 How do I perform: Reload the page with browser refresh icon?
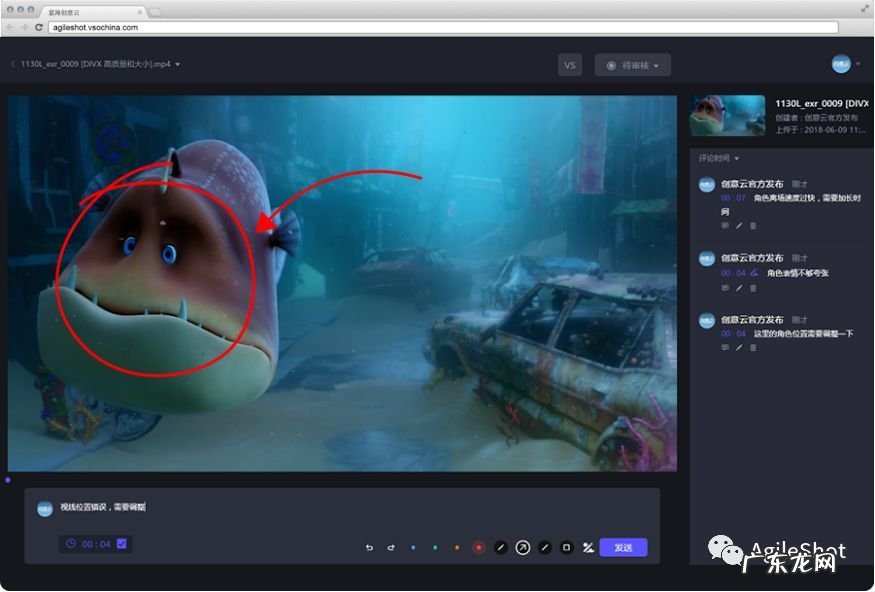[x=38, y=27]
